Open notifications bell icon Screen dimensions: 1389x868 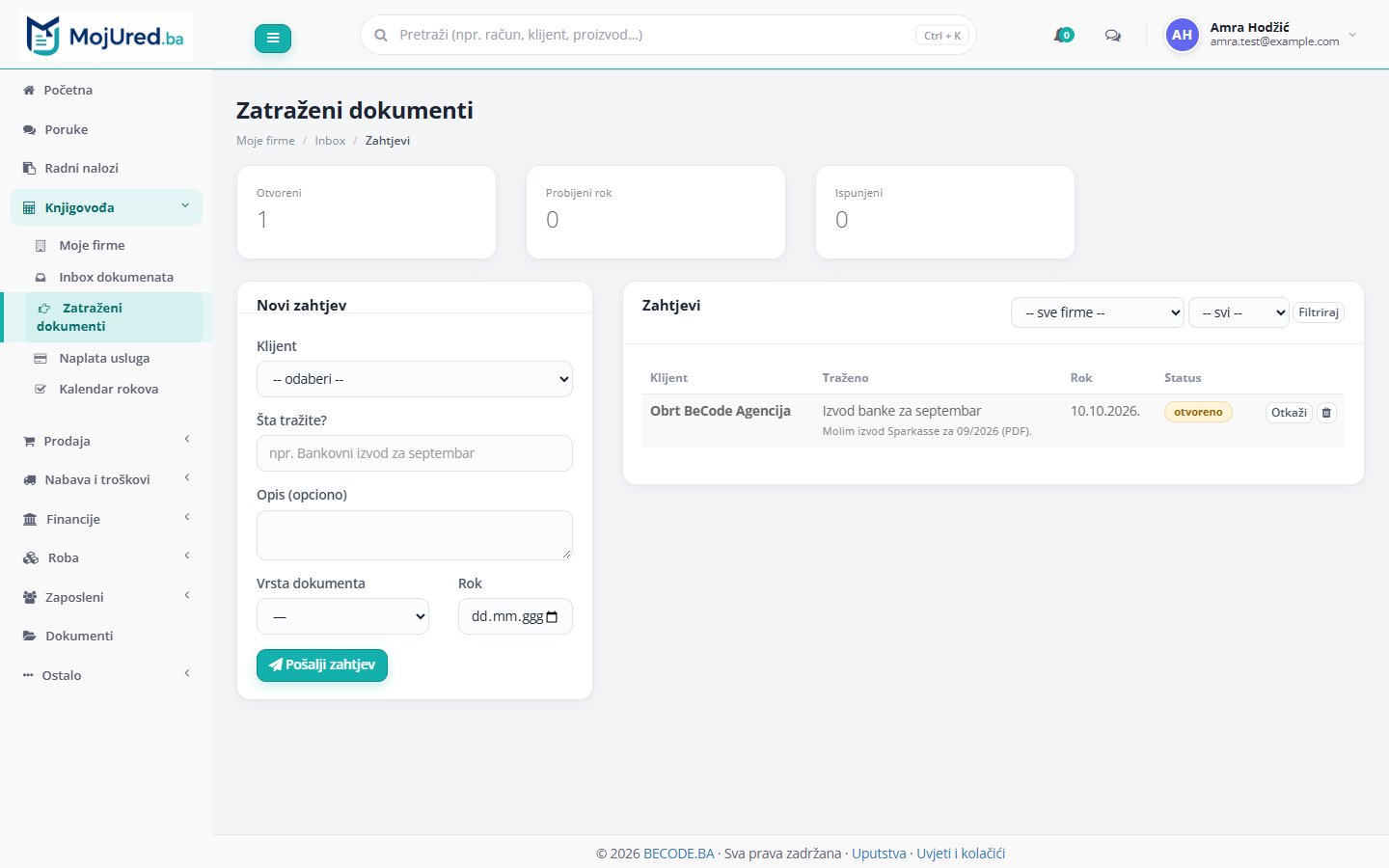click(x=1063, y=36)
